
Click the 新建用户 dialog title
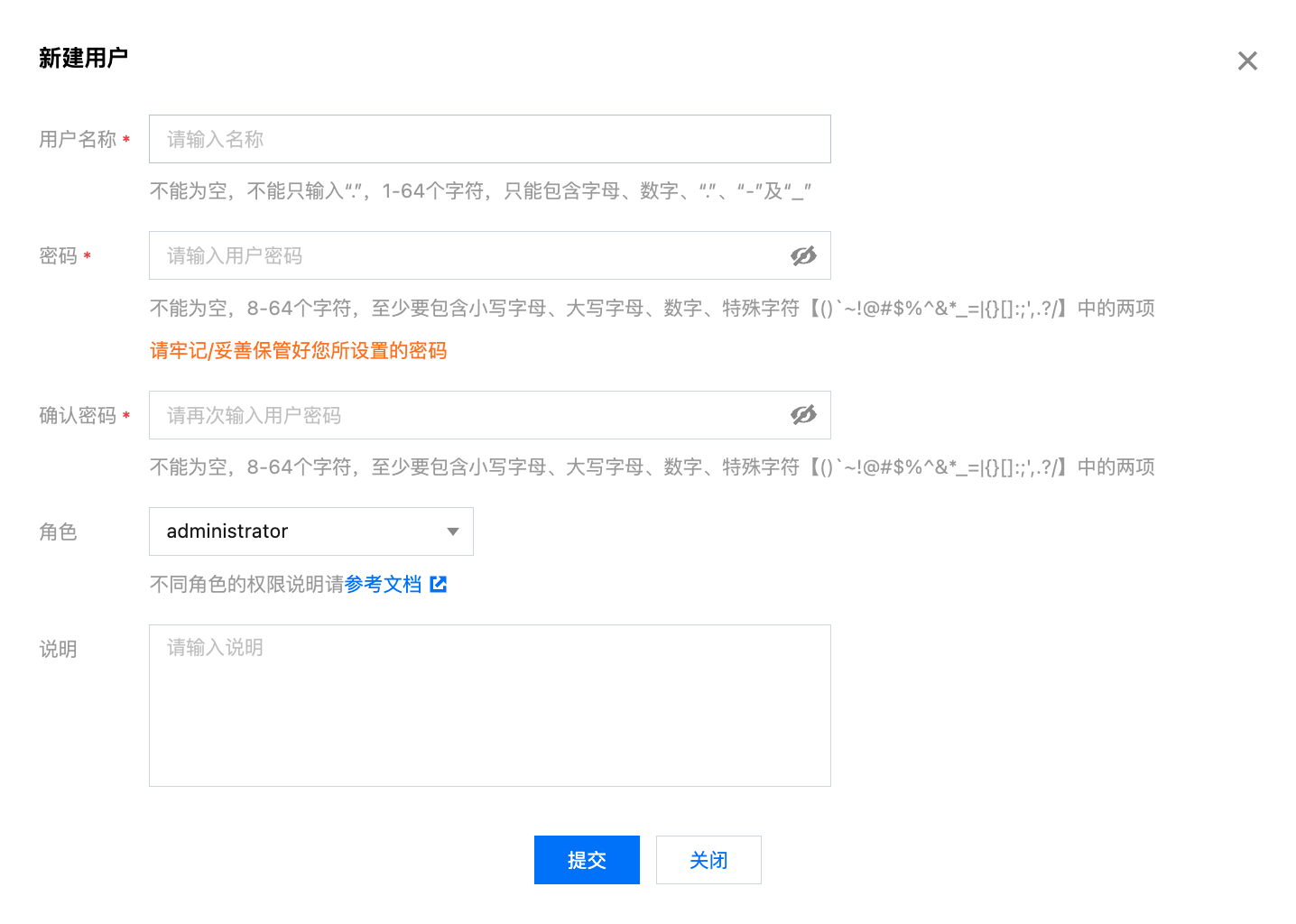click(83, 59)
